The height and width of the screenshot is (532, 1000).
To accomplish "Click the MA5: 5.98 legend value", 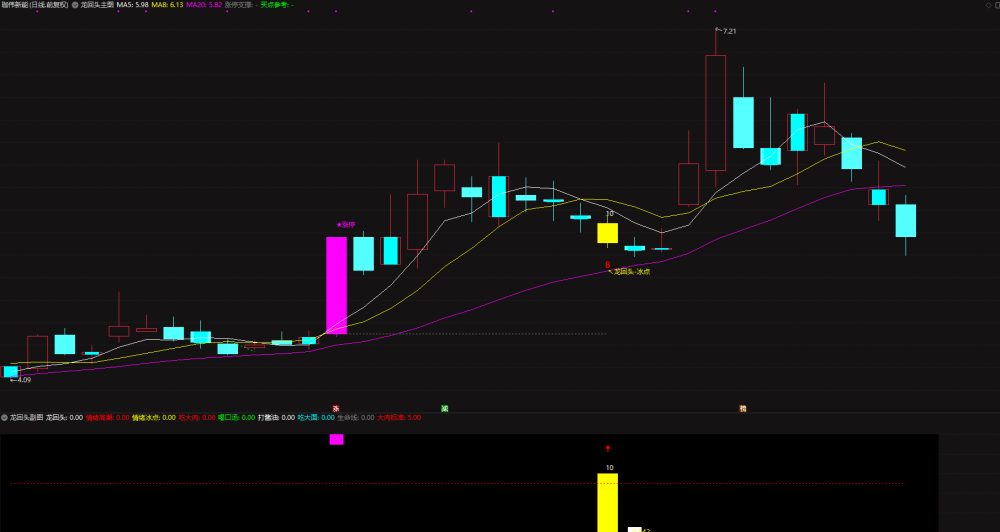I will tap(133, 4).
